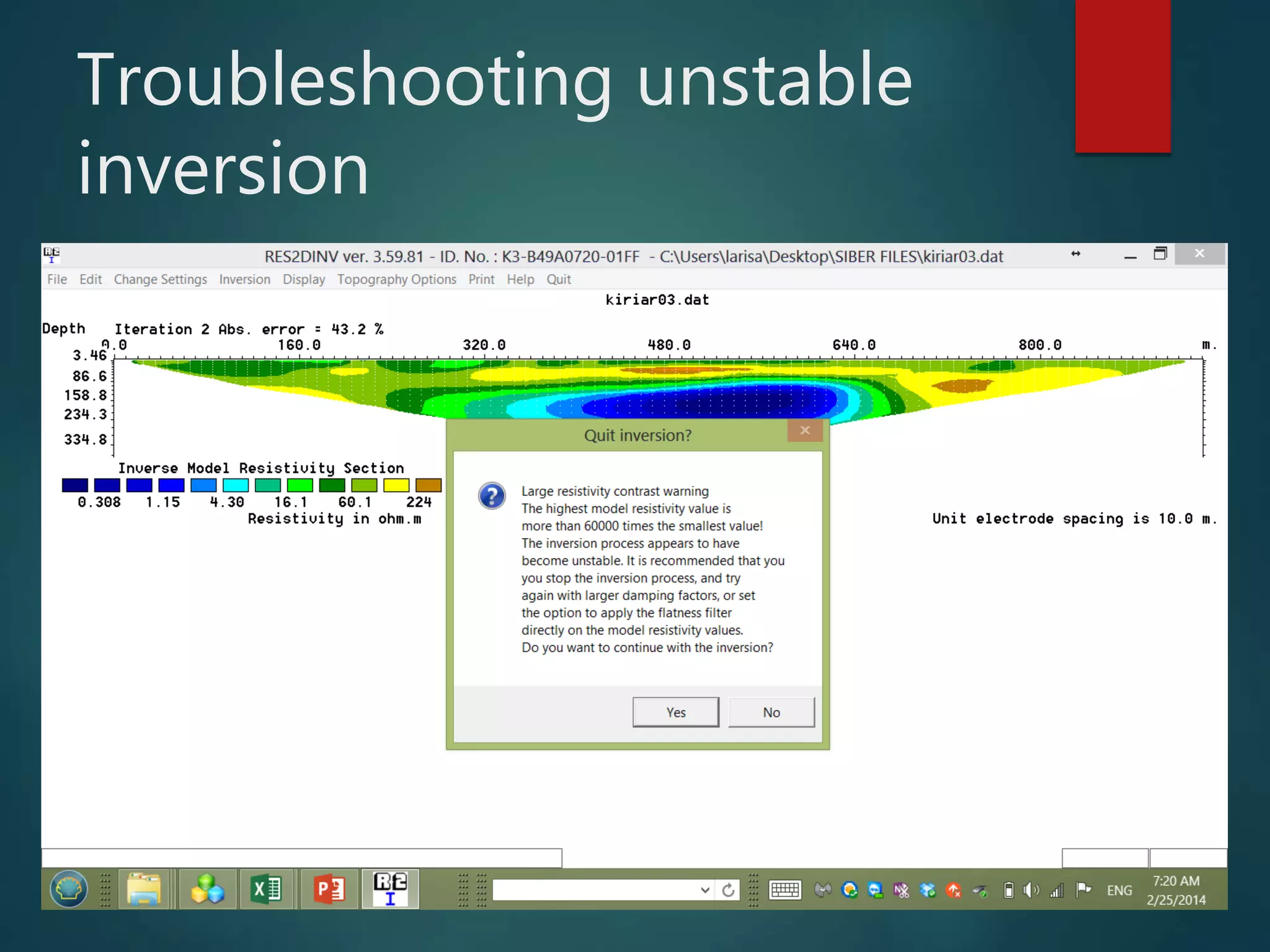Click the Quit menu item
This screenshot has width=1270, height=952.
coord(559,280)
